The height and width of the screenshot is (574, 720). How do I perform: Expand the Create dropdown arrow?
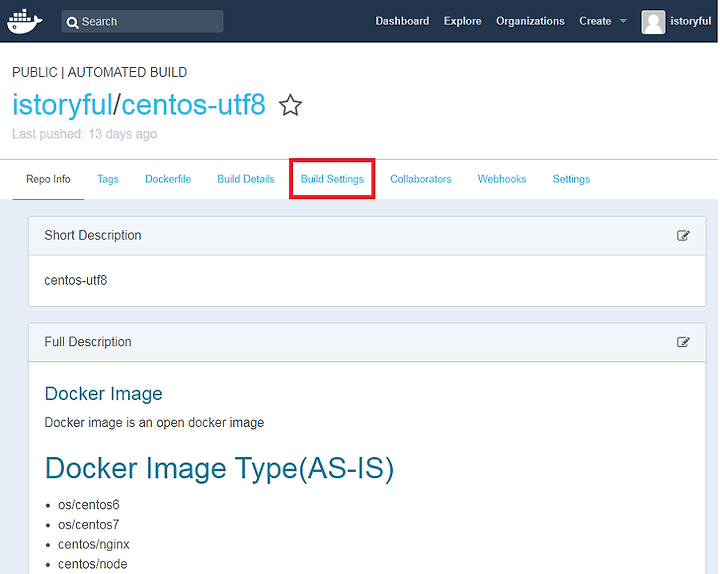[623, 21]
